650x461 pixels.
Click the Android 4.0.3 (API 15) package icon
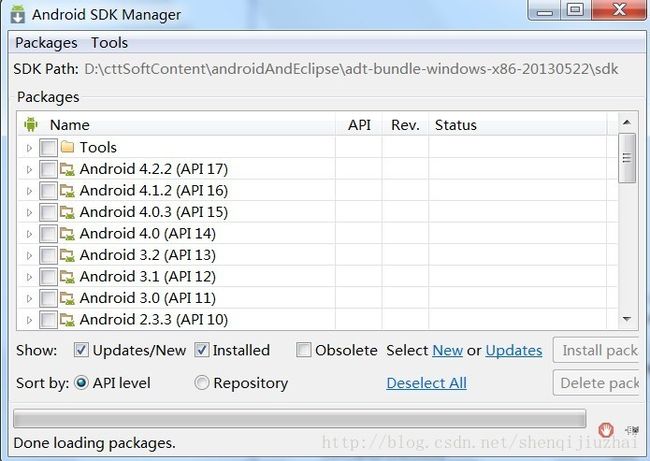tap(67, 212)
